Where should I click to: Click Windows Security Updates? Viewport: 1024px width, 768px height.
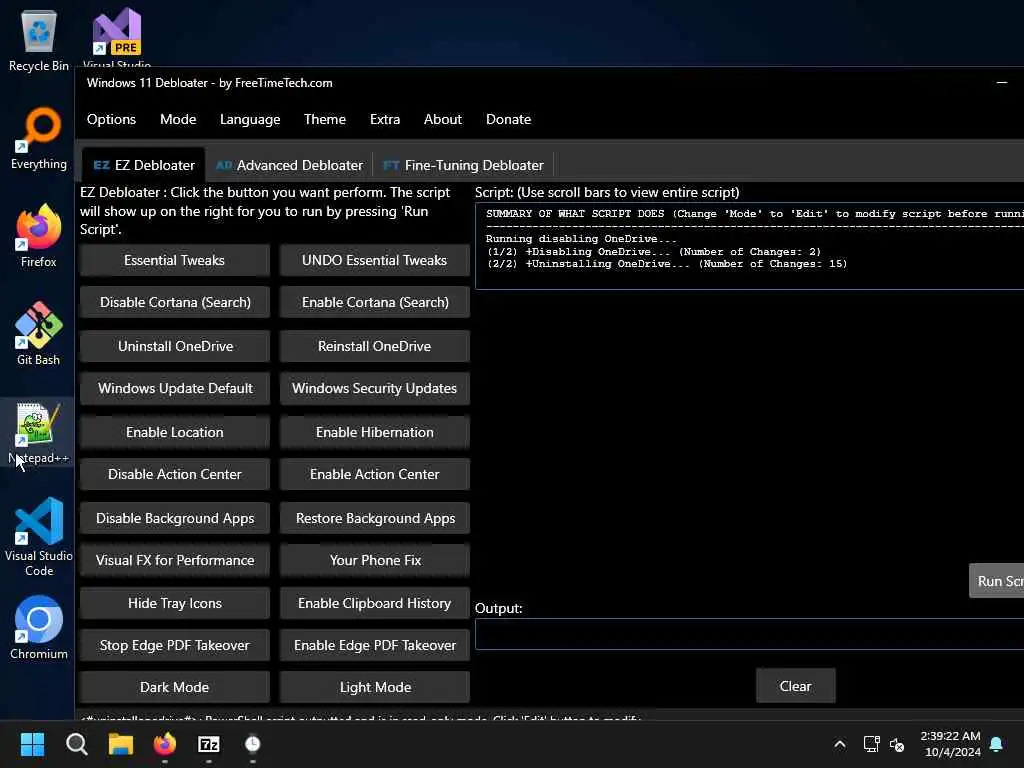point(374,389)
